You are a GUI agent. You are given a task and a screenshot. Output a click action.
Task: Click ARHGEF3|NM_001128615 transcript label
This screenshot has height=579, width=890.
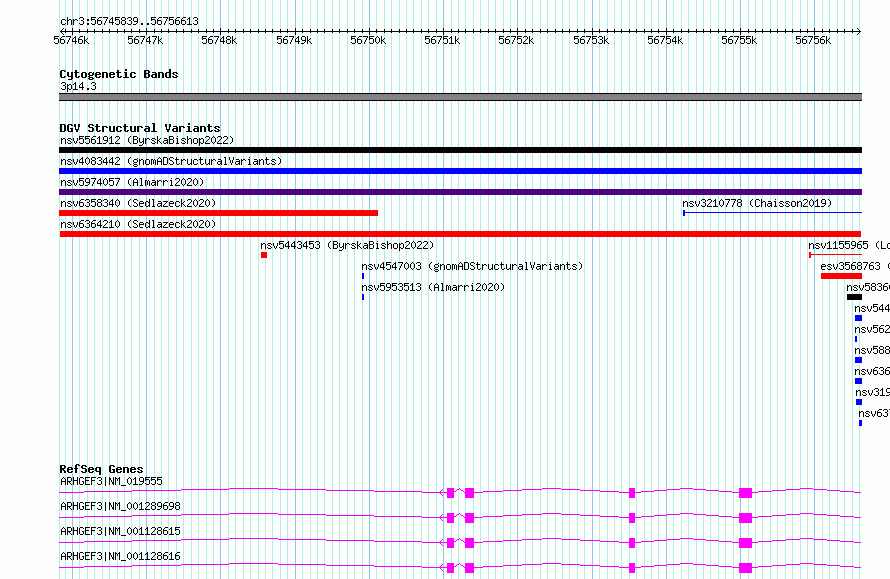120,531
